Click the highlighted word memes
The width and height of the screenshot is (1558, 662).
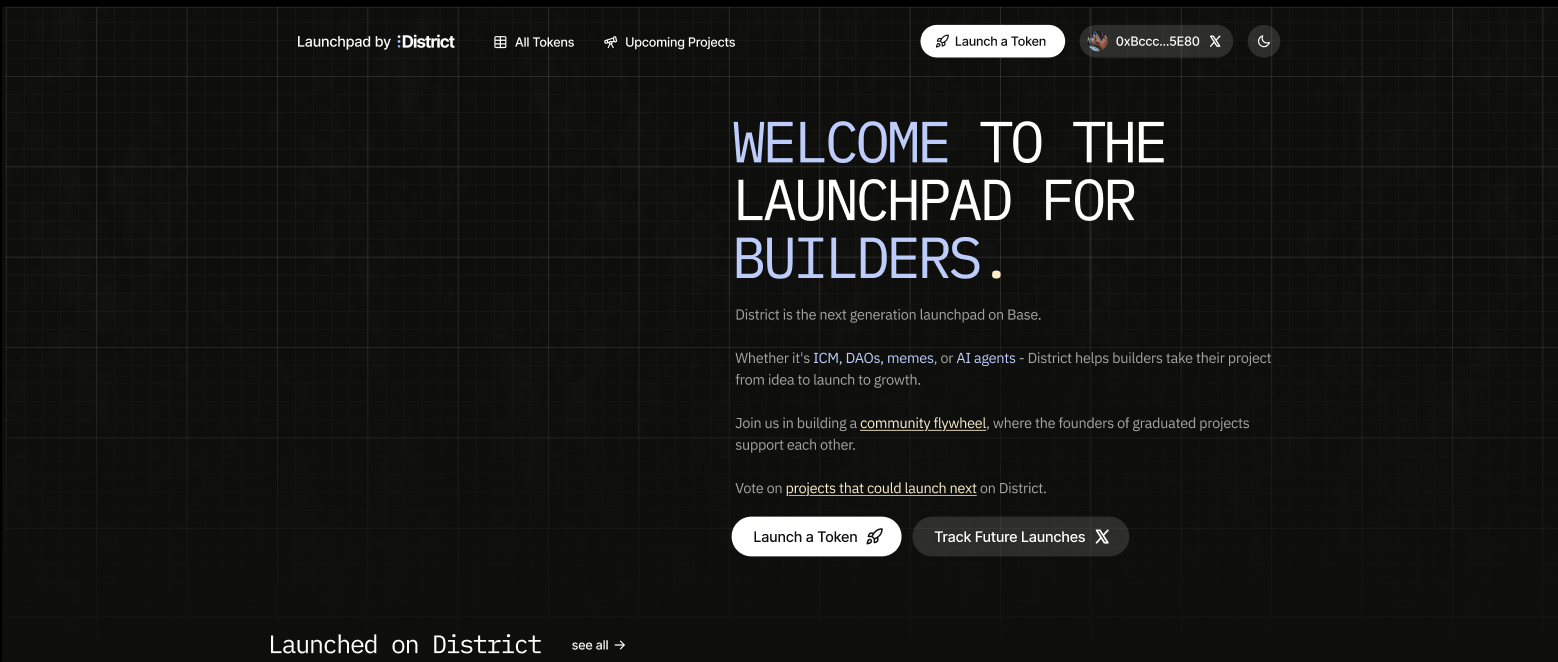(x=910, y=358)
